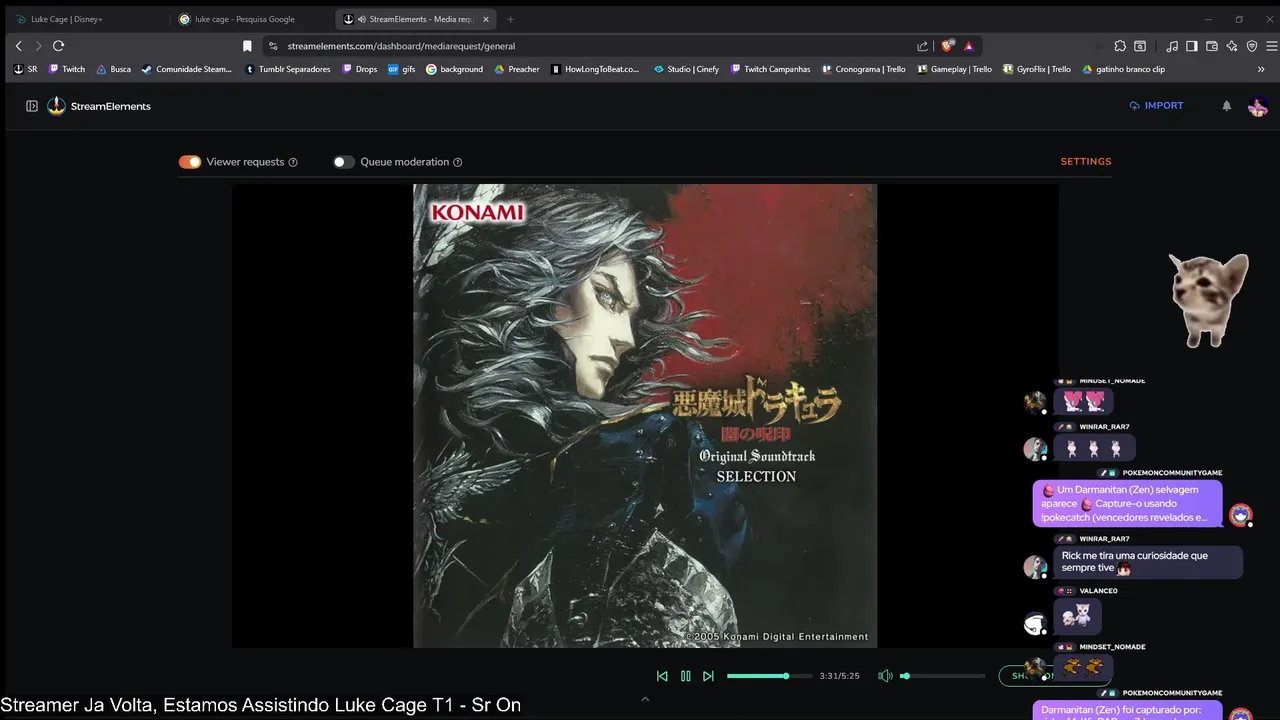Open SR bookmark
This screenshot has width=1280, height=720.
pos(25,69)
